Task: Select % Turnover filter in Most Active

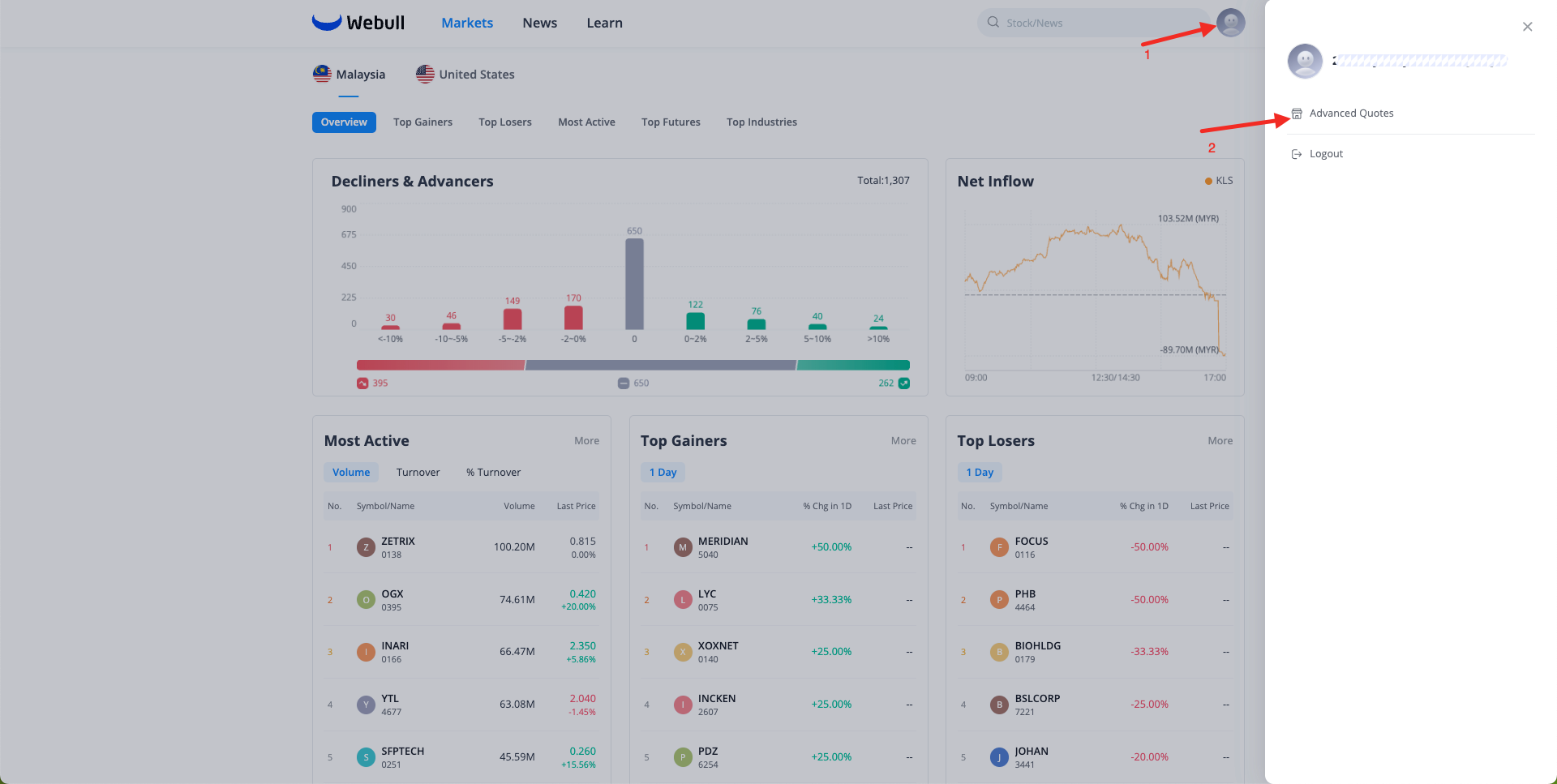Action: coord(493,473)
